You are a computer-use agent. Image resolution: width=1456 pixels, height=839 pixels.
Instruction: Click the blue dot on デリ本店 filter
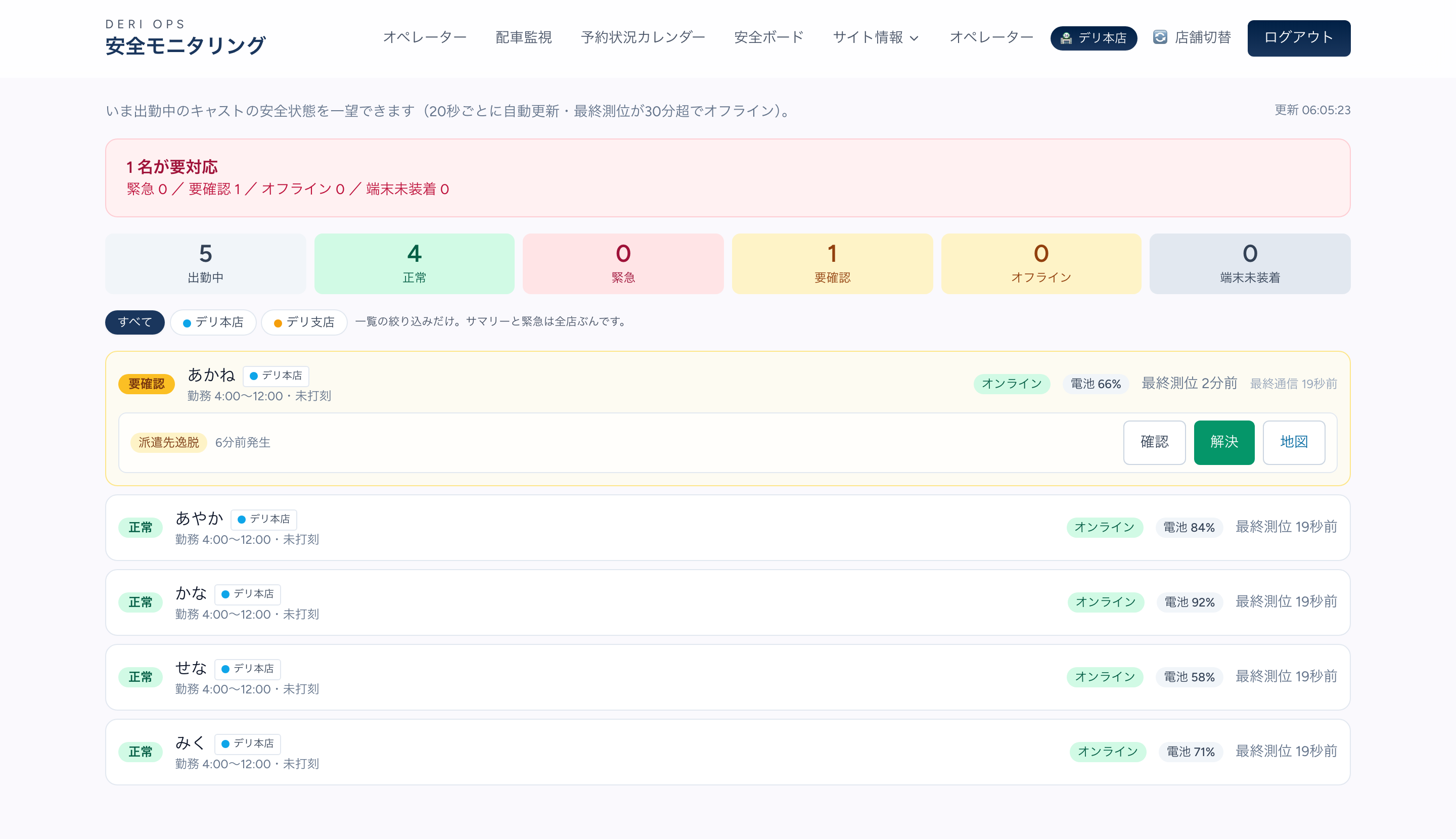pos(187,323)
